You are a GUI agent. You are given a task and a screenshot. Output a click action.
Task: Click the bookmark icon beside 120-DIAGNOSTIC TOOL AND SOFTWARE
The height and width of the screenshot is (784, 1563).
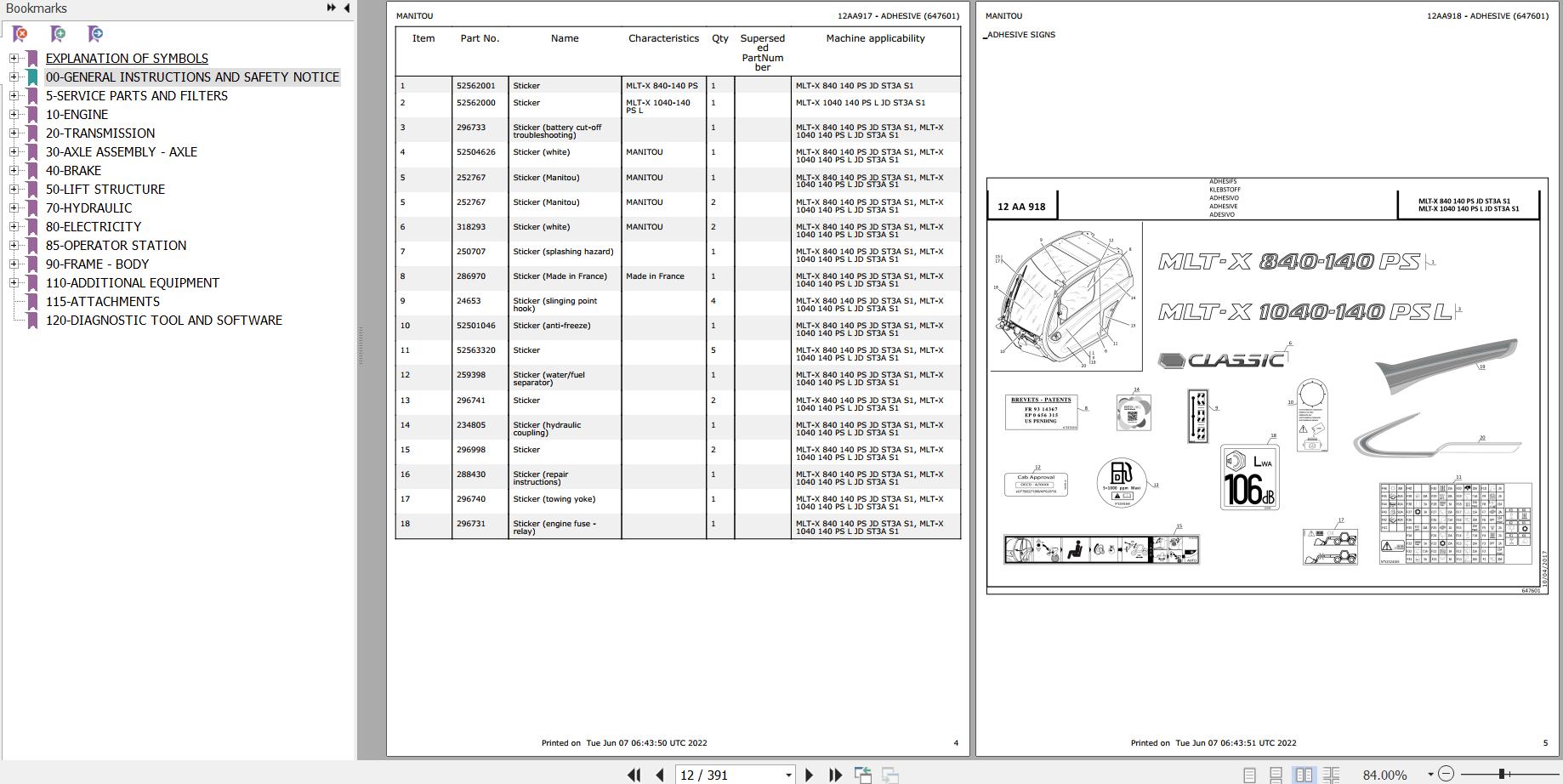click(32, 321)
